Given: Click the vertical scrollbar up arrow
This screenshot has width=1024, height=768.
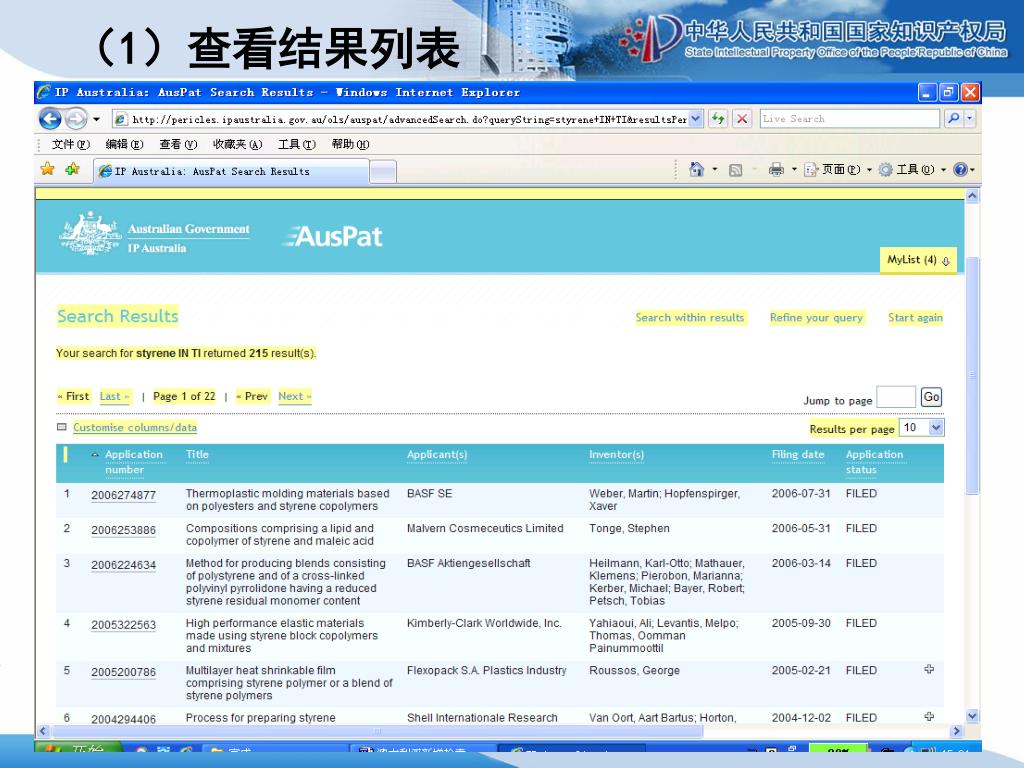Looking at the screenshot, I should point(972,196).
